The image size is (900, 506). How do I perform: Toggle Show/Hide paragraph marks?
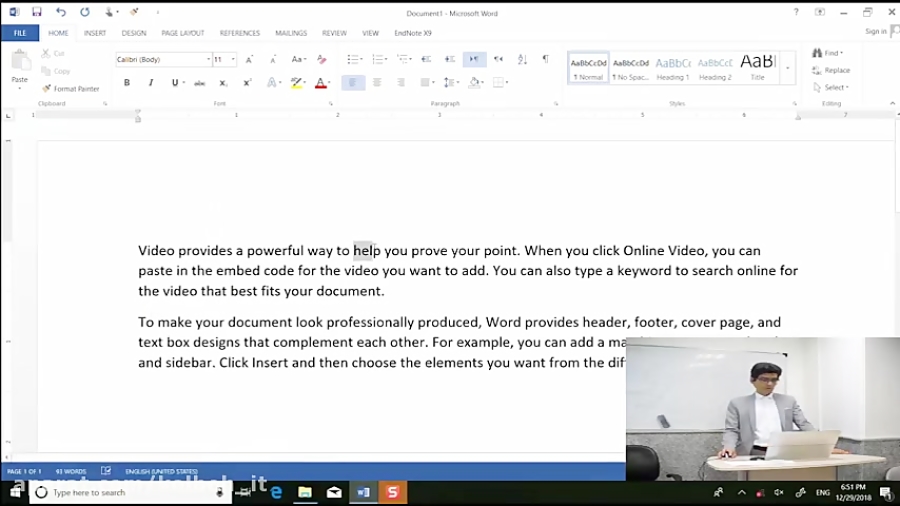click(x=545, y=59)
